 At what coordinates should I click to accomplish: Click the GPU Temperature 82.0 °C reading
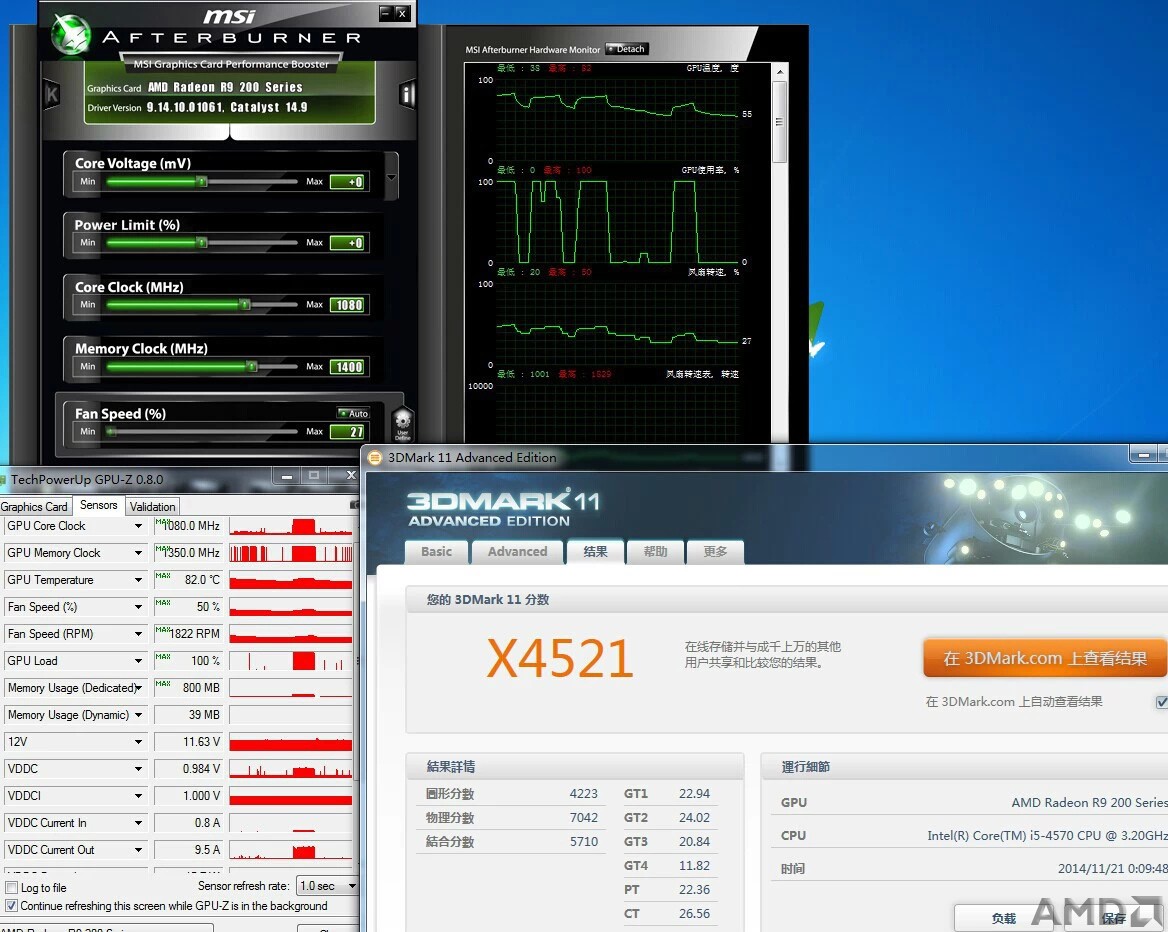pos(188,580)
